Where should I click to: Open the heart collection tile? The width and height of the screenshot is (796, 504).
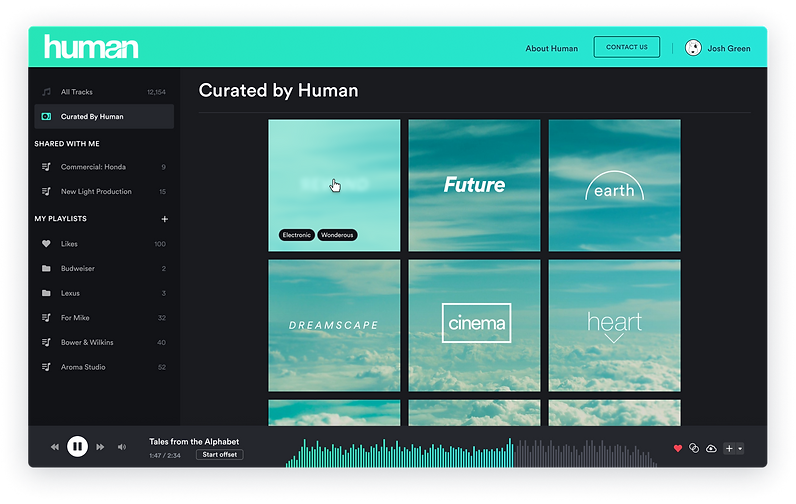614,325
